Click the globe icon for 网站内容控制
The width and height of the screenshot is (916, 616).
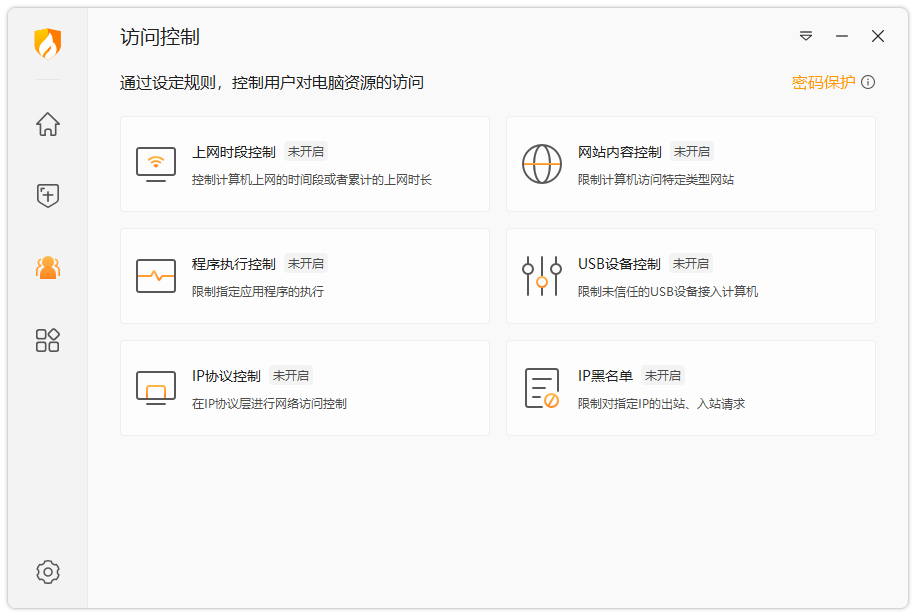541,163
